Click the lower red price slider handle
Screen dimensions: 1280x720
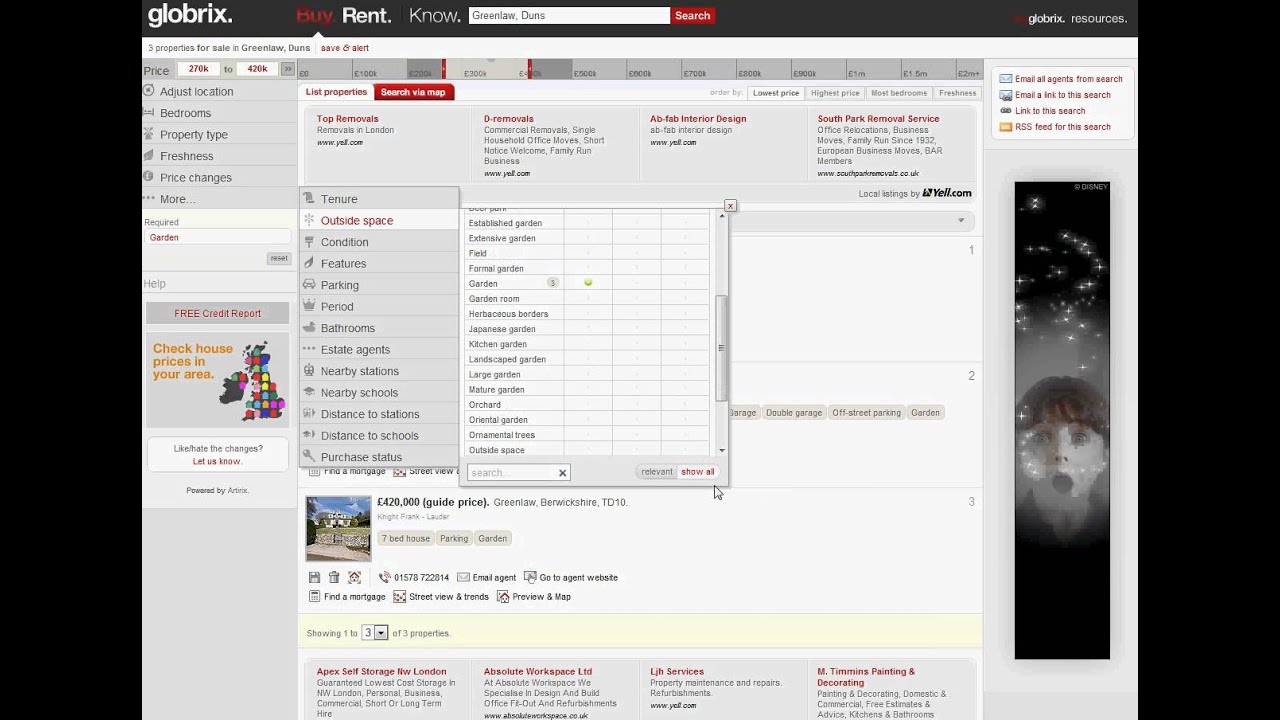pos(444,69)
